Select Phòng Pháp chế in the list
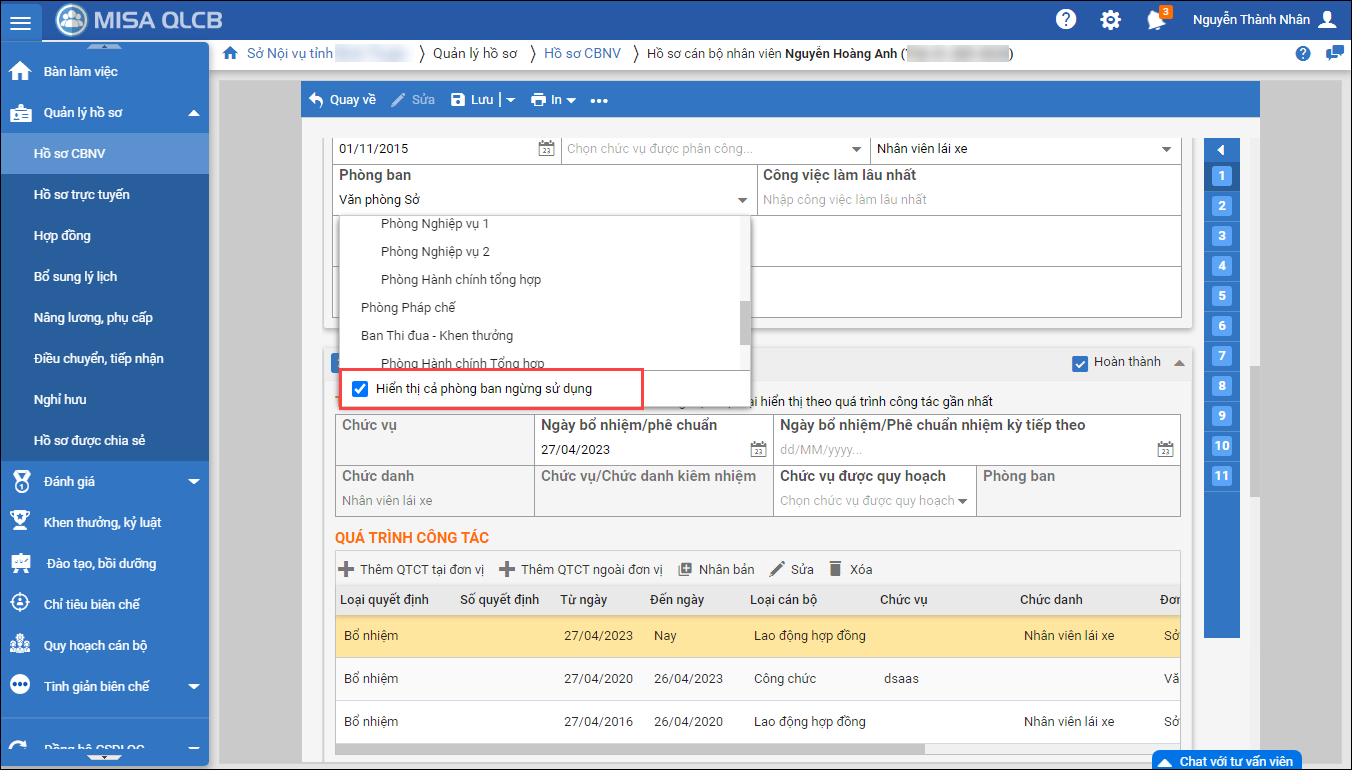The height and width of the screenshot is (770, 1352). coord(408,308)
